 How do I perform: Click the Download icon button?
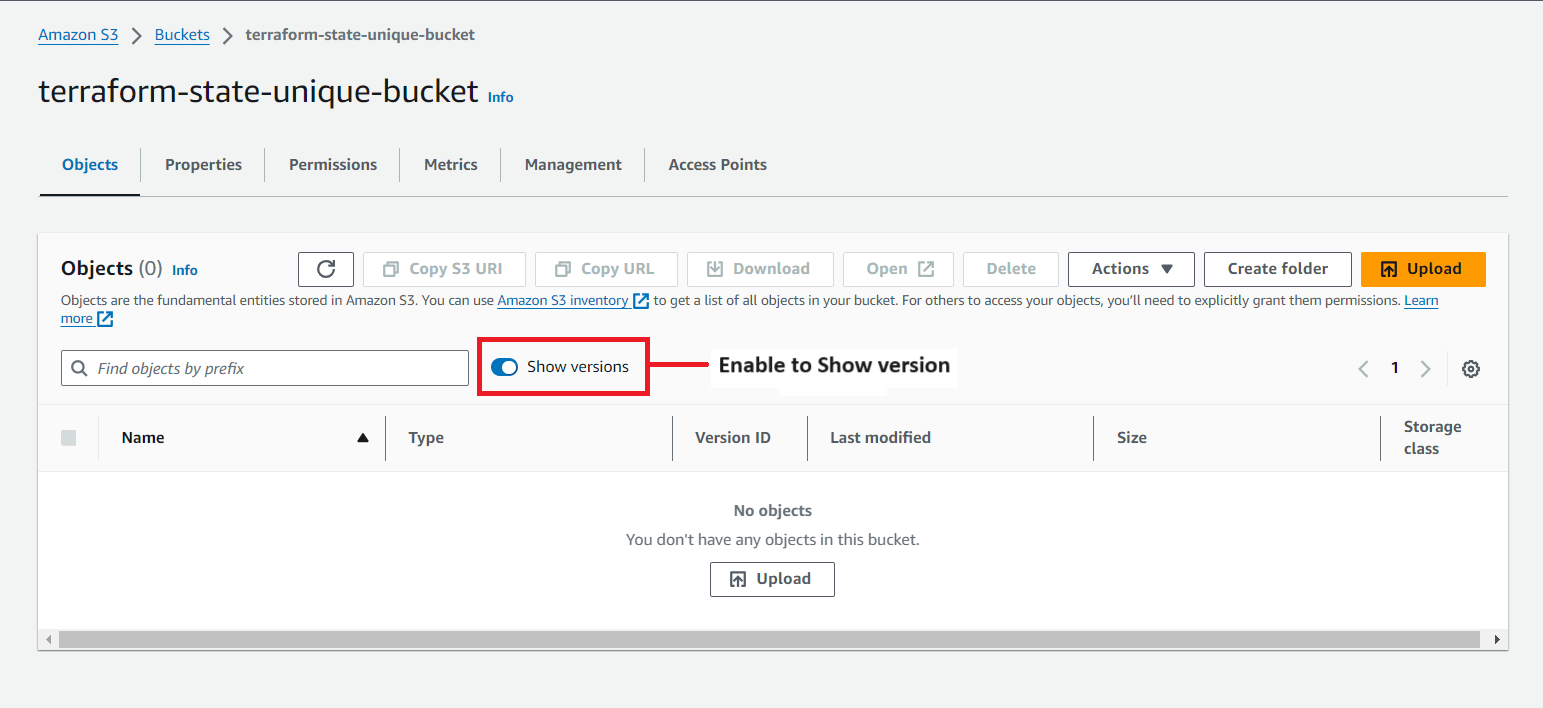[714, 268]
